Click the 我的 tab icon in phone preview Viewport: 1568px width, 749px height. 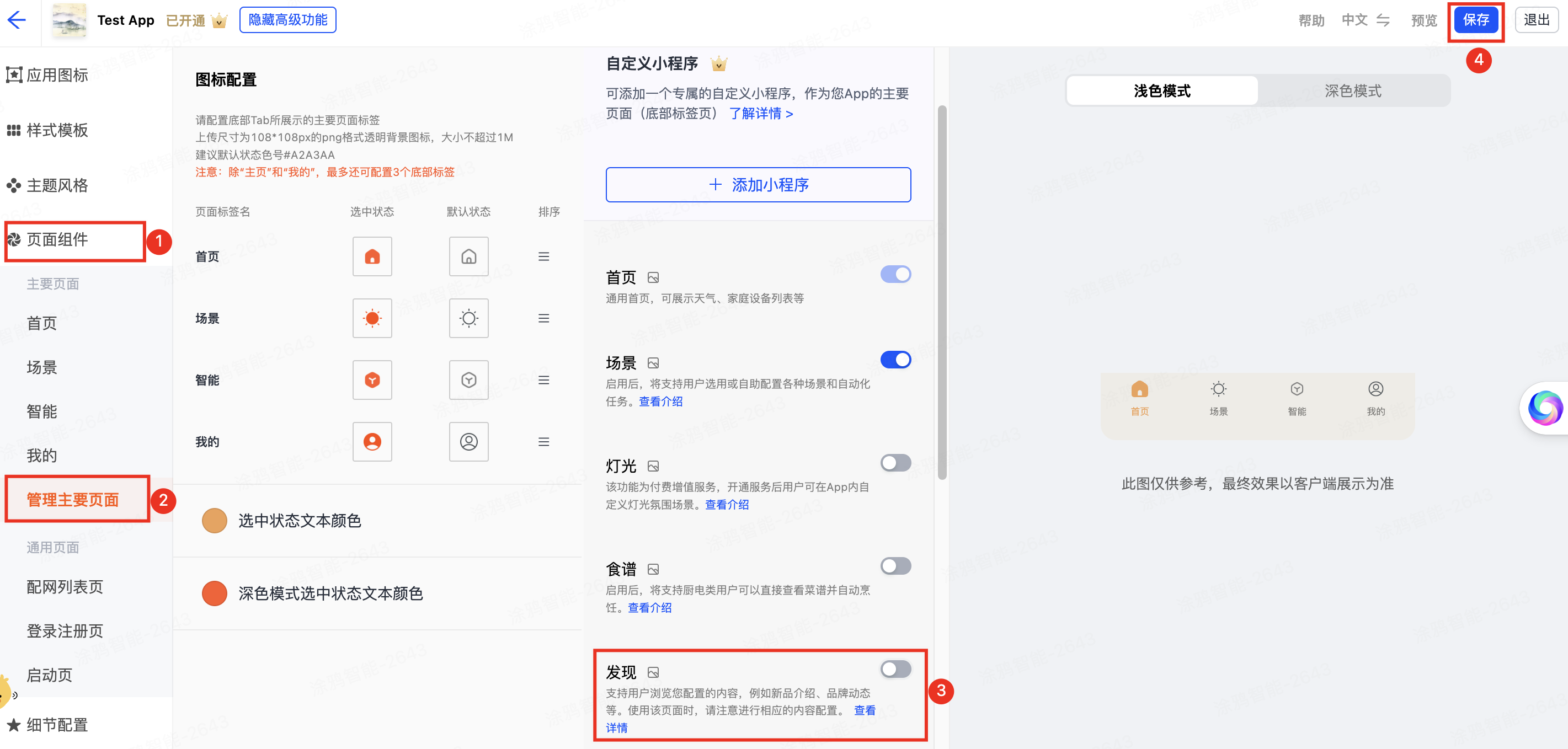[1375, 389]
